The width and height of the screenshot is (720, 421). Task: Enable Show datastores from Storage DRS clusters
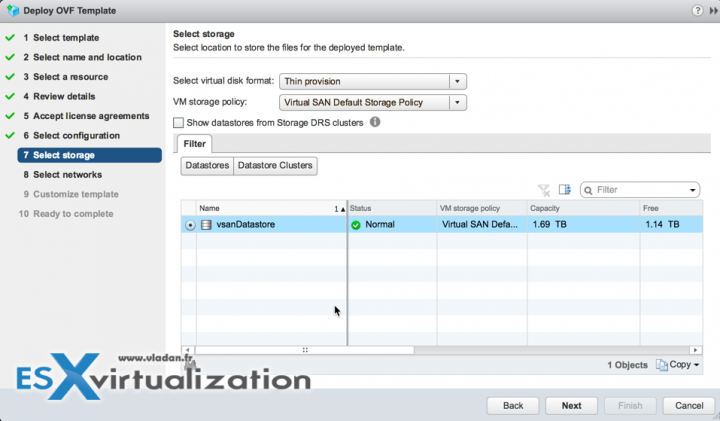click(x=179, y=123)
